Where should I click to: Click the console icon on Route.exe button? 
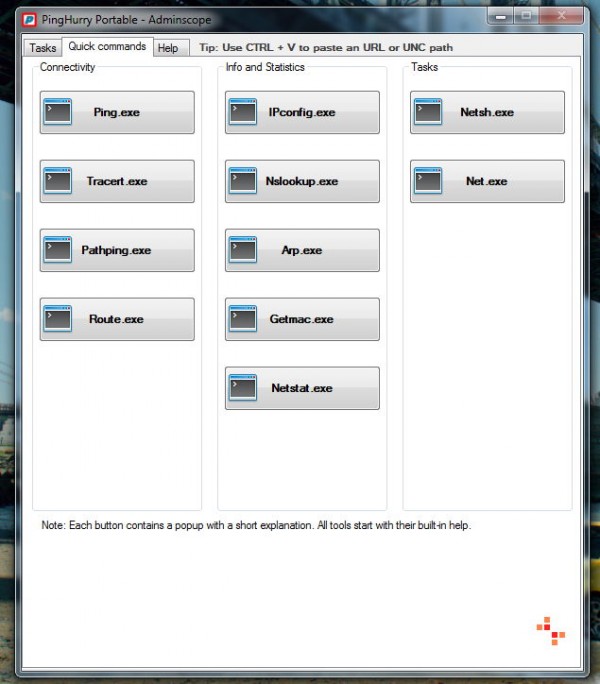click(x=58, y=318)
